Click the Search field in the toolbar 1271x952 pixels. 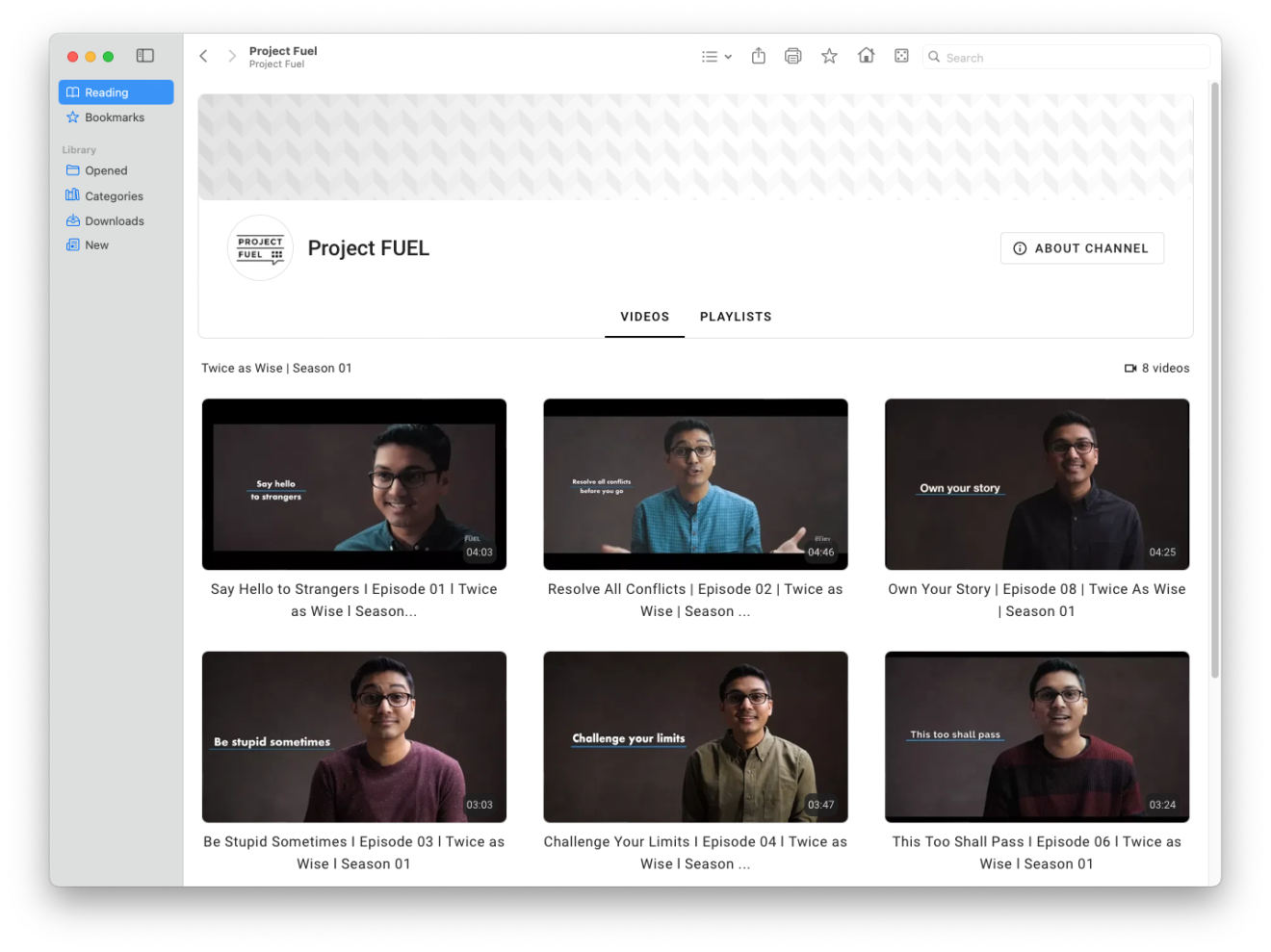(x=1066, y=57)
